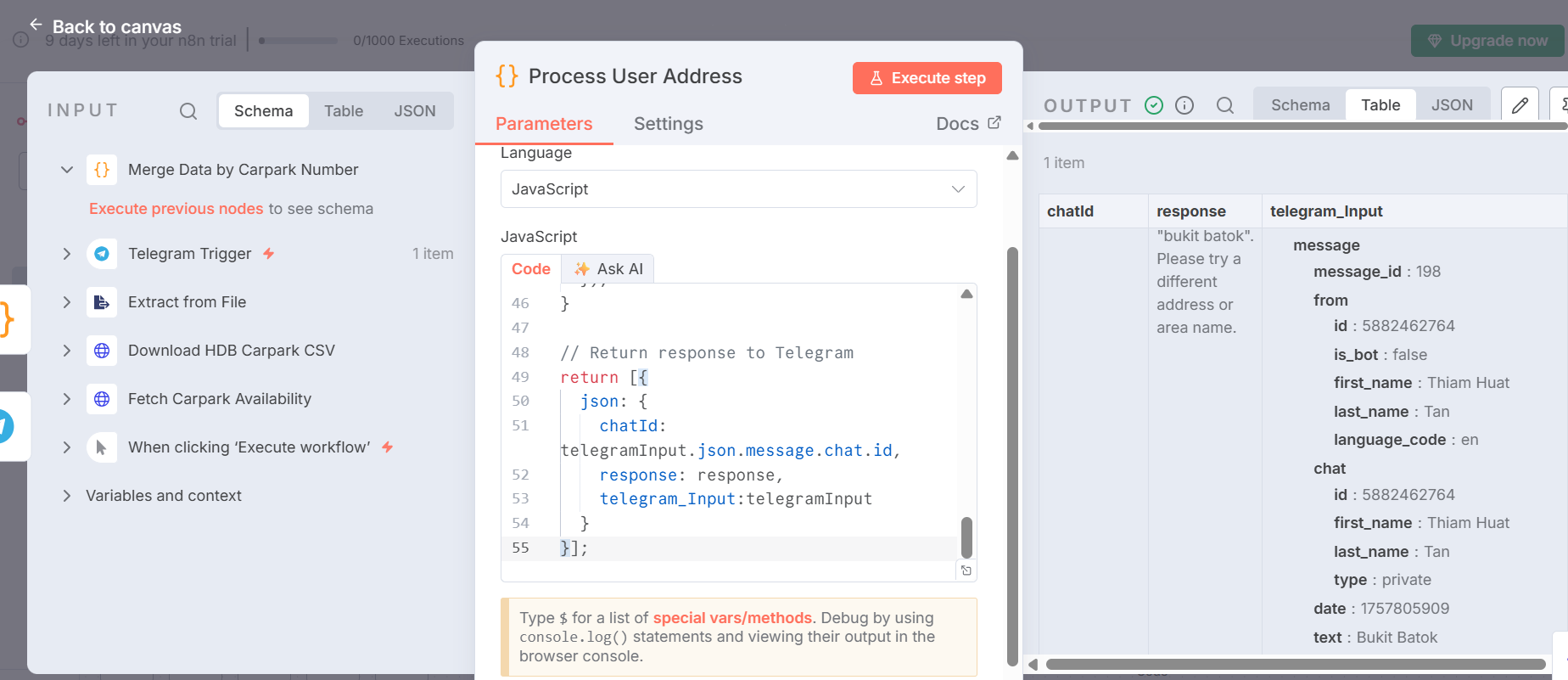Open the special vars/methods link

731,618
